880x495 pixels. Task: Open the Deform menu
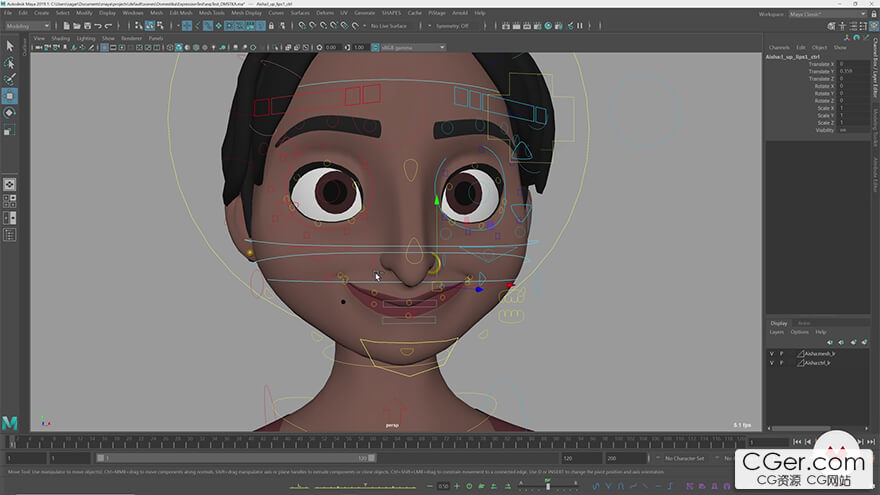[x=325, y=13]
